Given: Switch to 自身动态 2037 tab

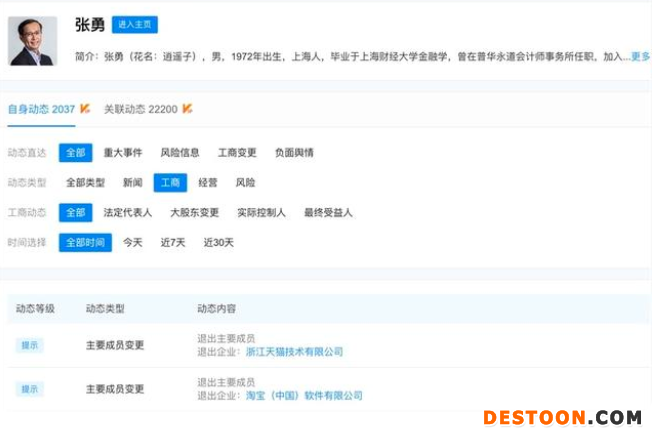Looking at the screenshot, I should pyautogui.click(x=41, y=108).
